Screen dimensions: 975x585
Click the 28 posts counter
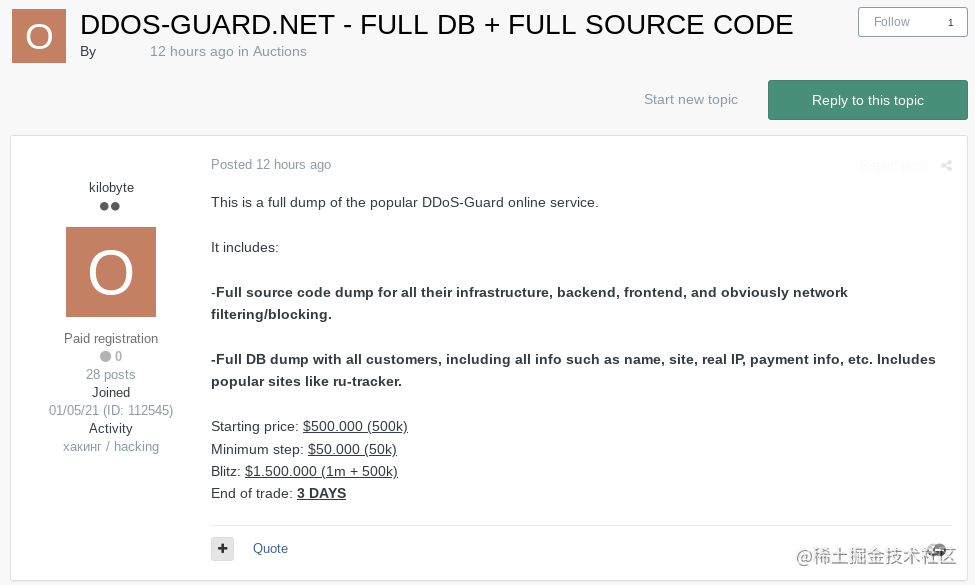click(x=110, y=374)
